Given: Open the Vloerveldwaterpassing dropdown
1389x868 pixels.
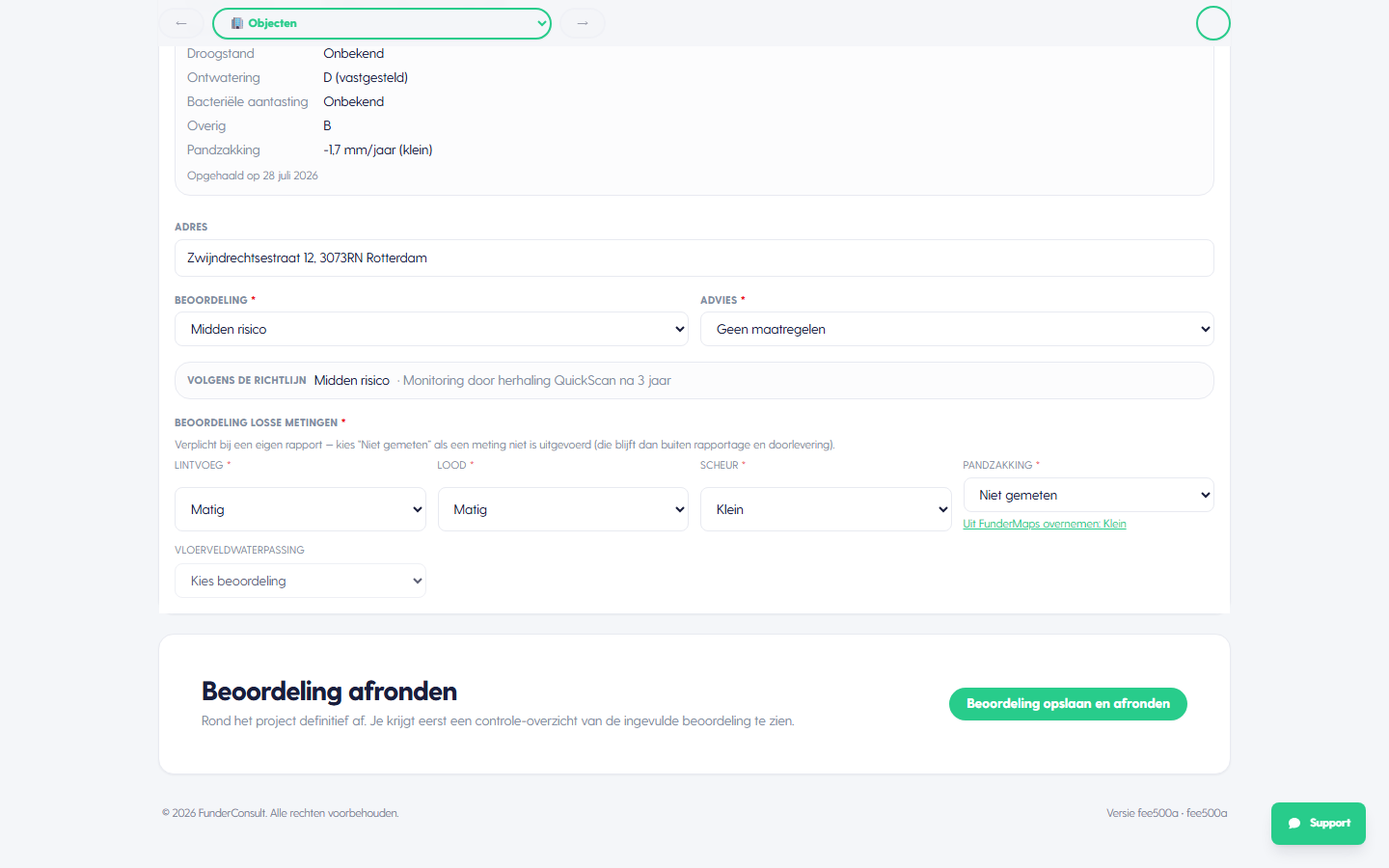Looking at the screenshot, I should pyautogui.click(x=300, y=581).
